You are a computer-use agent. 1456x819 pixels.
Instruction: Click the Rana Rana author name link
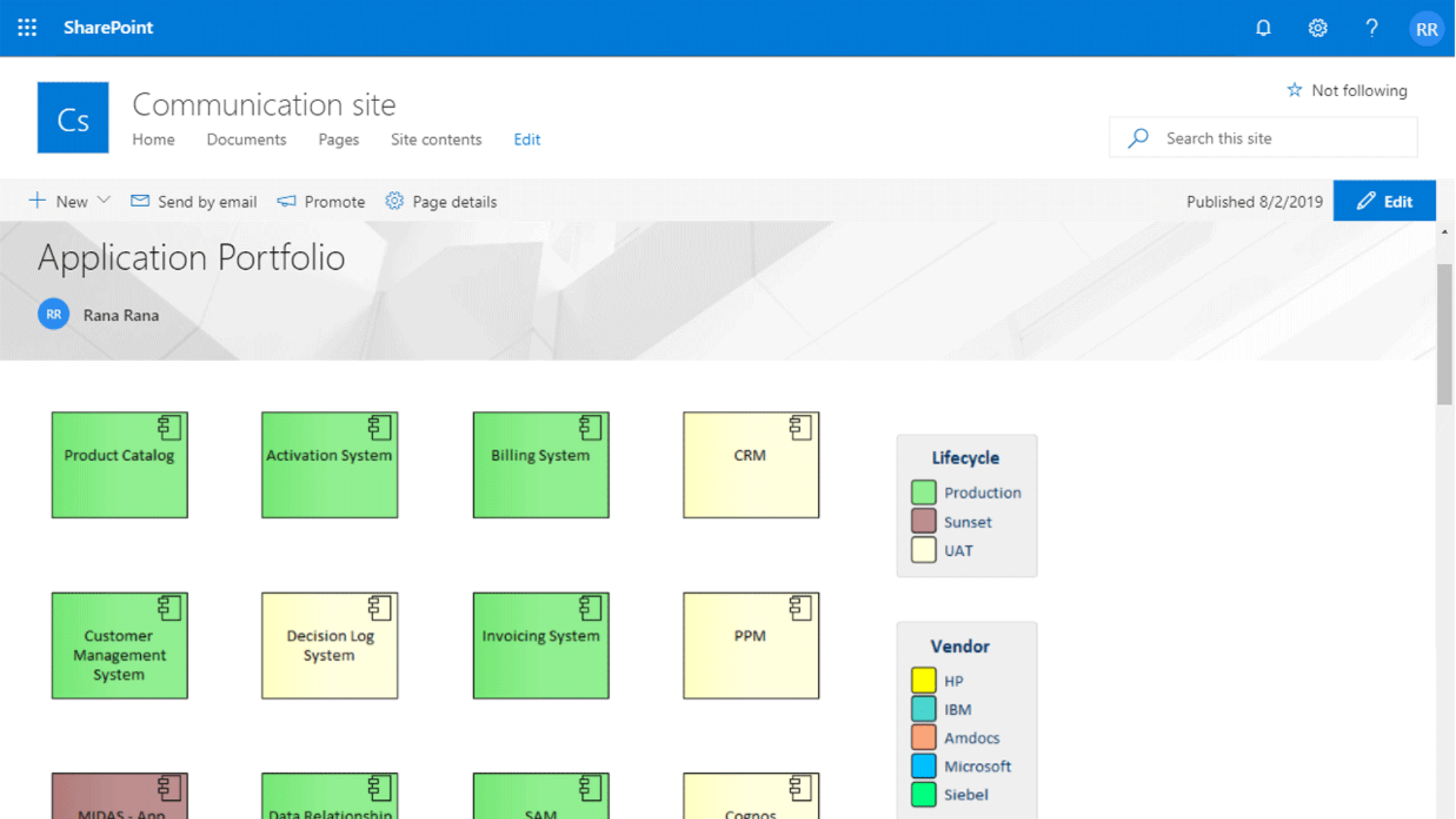coord(121,315)
